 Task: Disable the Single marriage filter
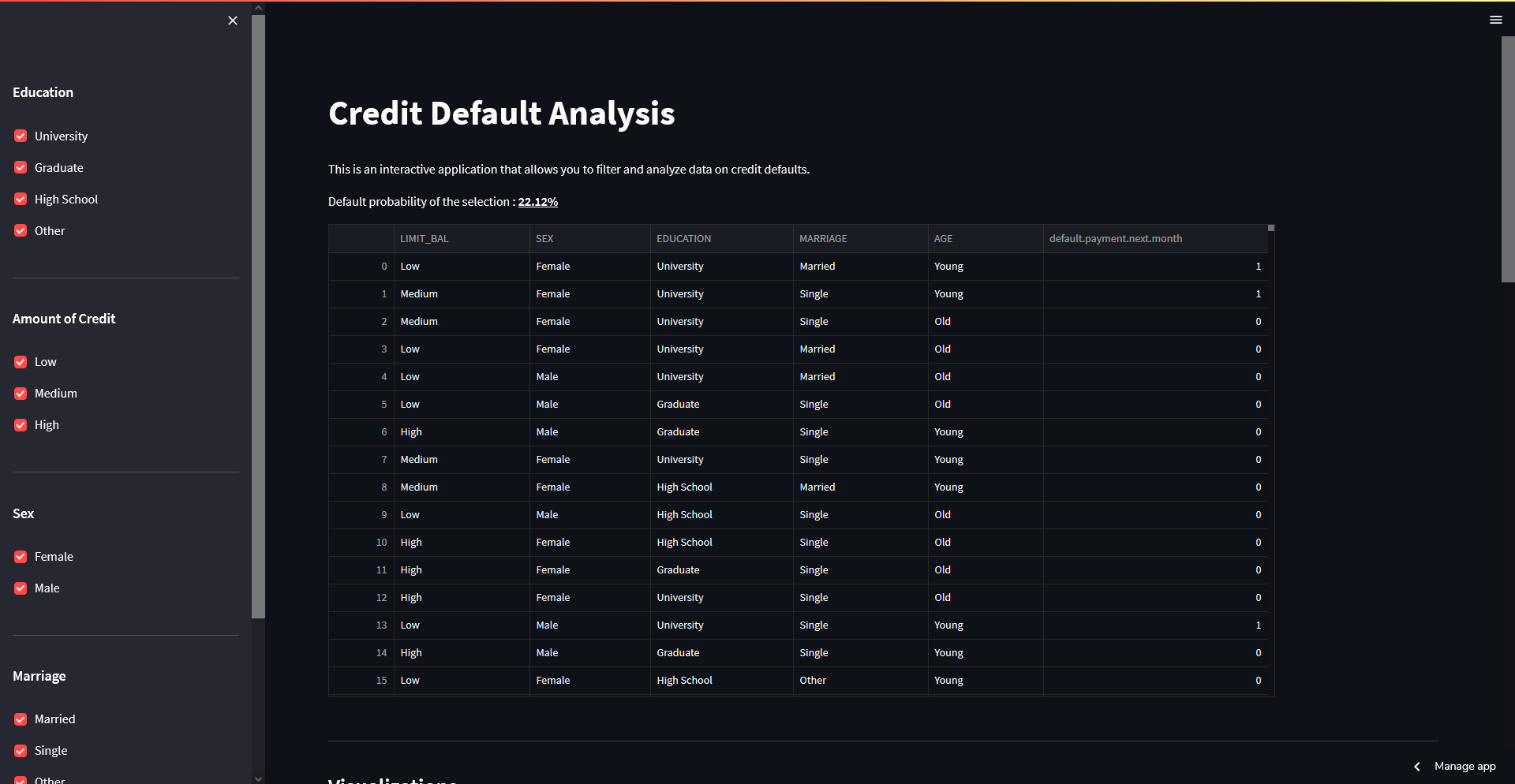tap(20, 750)
